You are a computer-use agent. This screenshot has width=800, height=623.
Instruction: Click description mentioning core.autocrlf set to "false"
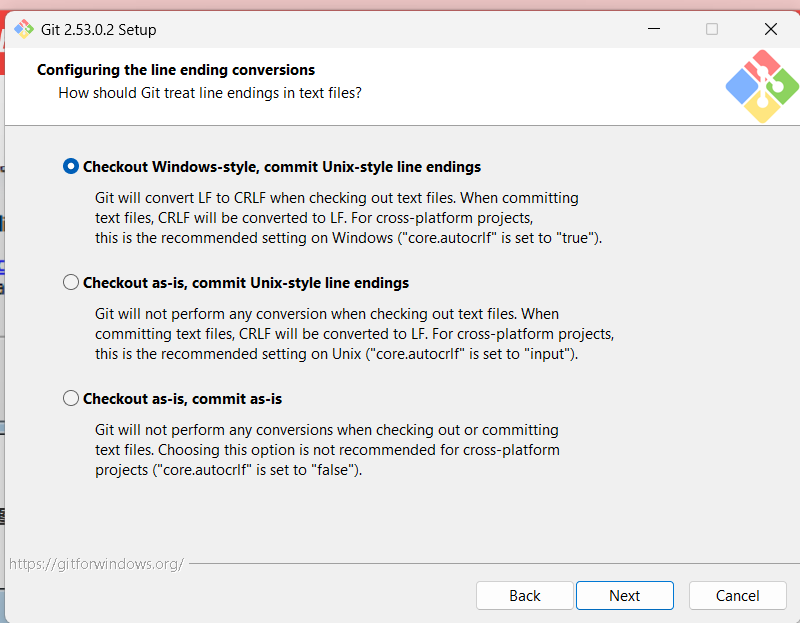click(327, 450)
